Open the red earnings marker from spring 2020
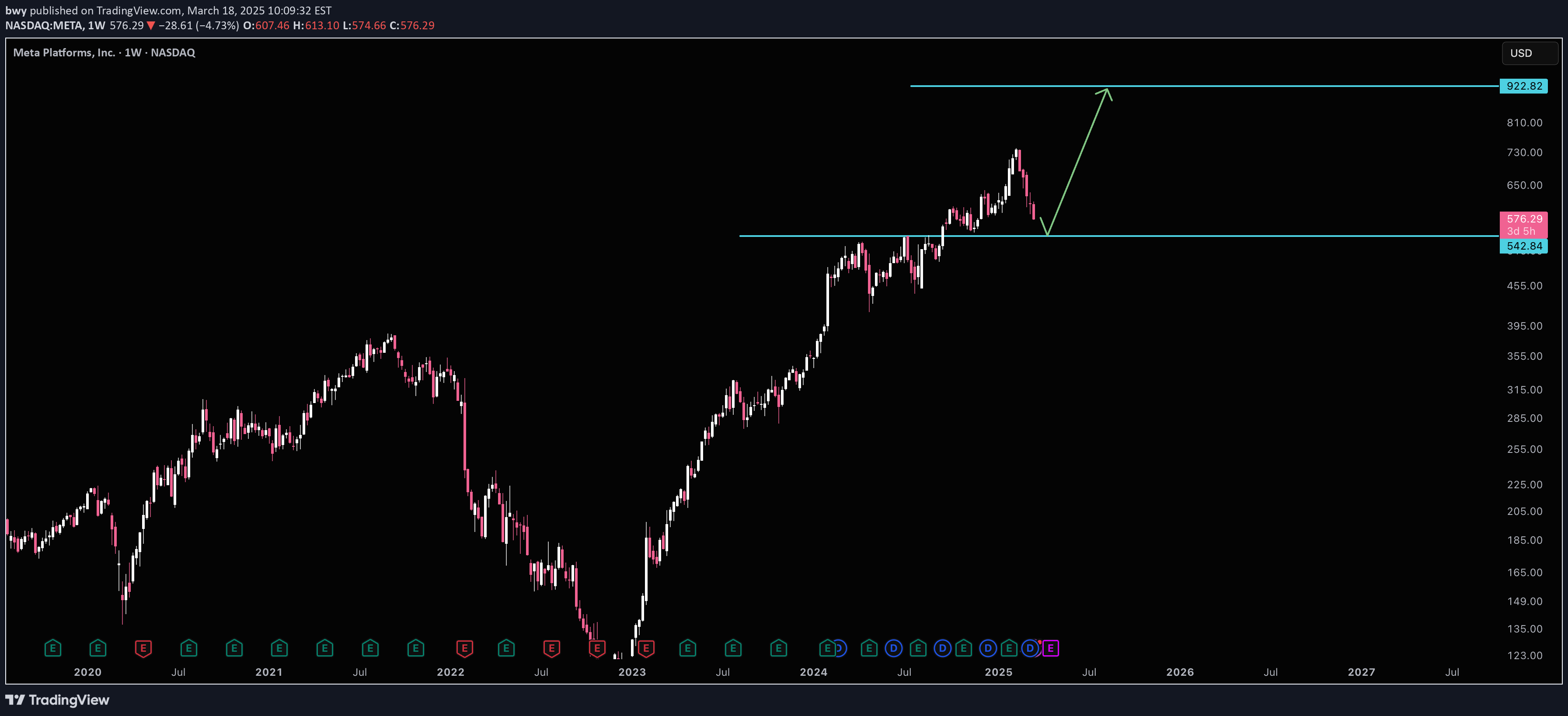Viewport: 1568px width, 716px height. click(143, 649)
